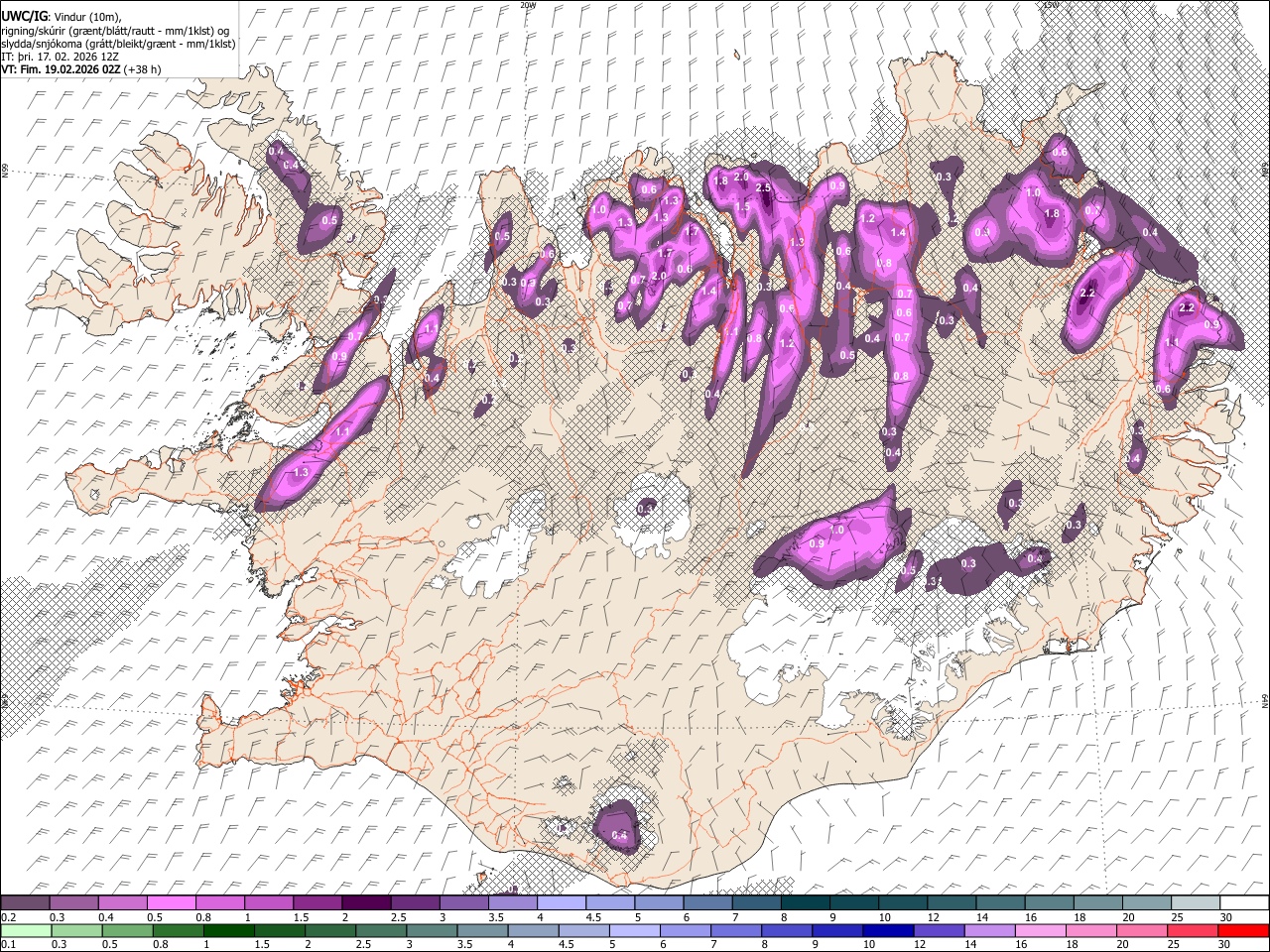Click the '0.1' label in the rain legend
The image size is (1270, 952).
pyautogui.click(x=8, y=944)
